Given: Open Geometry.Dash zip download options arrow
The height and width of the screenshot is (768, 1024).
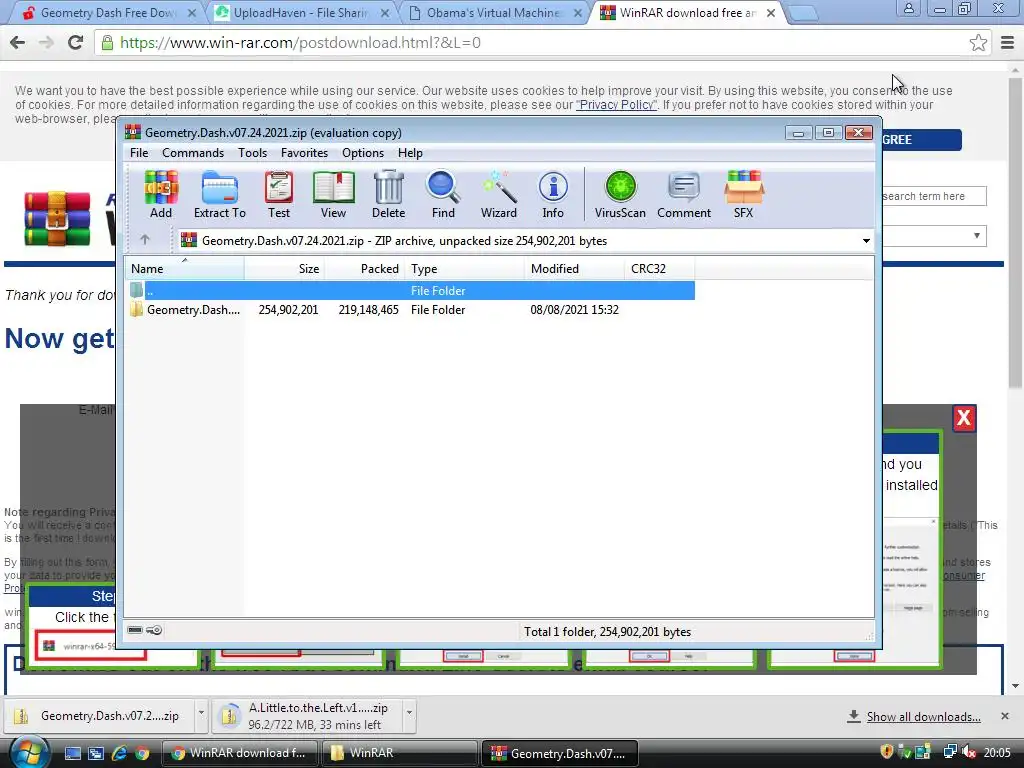Looking at the screenshot, I should tap(201, 714).
